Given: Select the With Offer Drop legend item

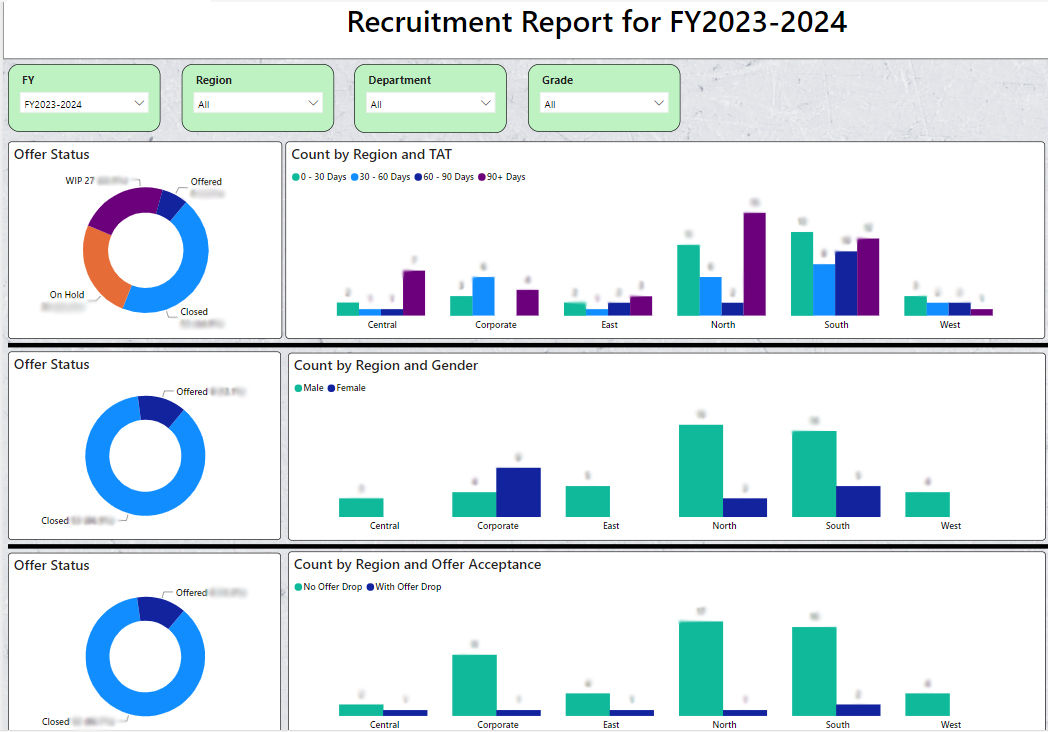Looking at the screenshot, I should (404, 587).
